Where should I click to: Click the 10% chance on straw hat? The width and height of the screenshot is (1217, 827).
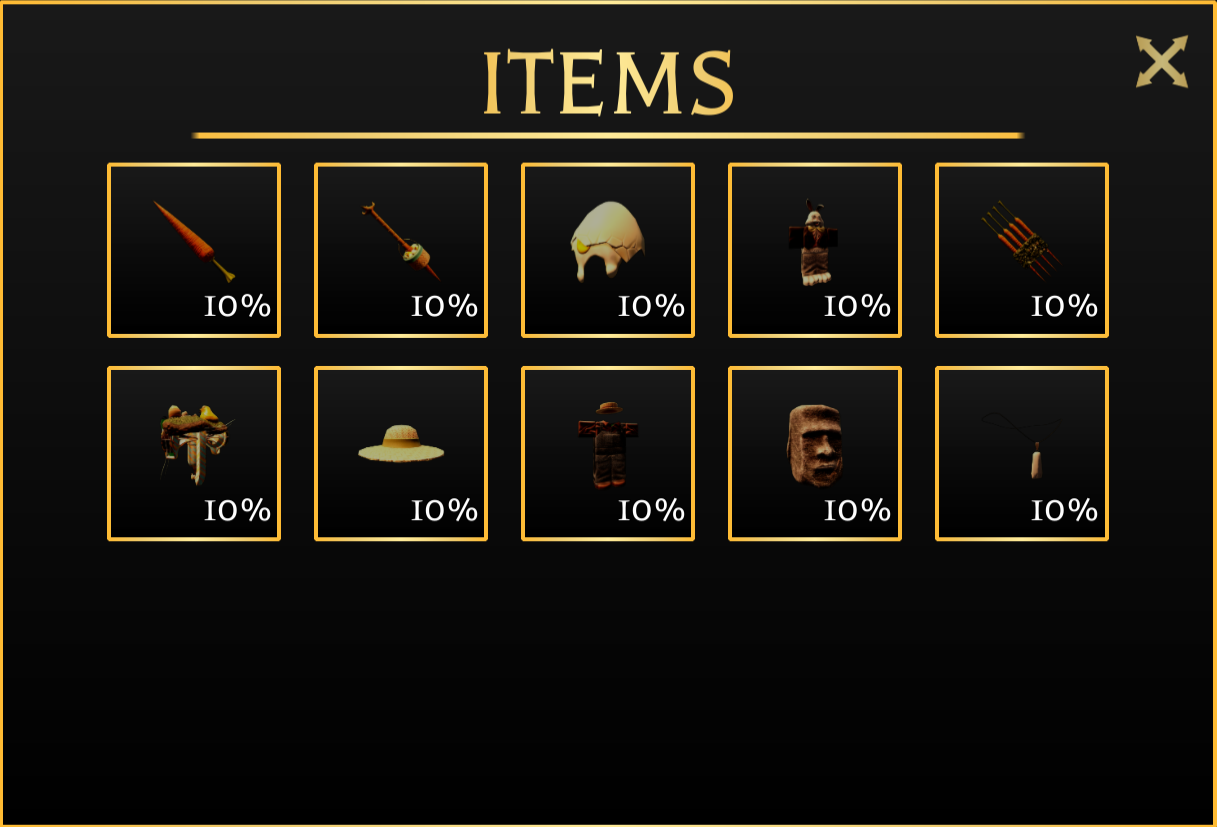point(445,510)
